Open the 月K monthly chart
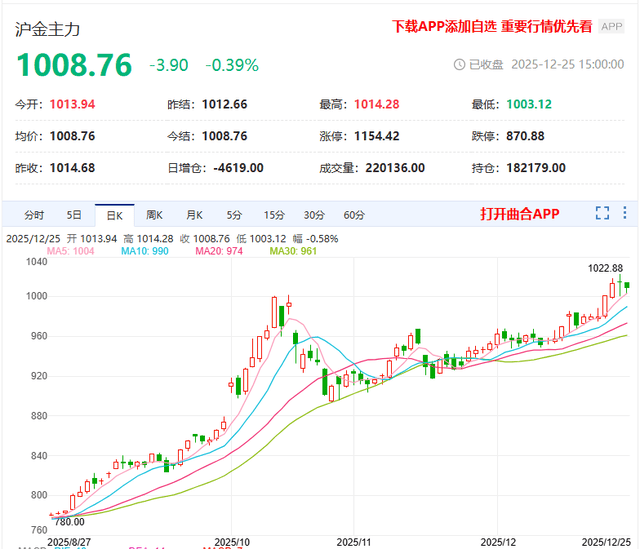640x549 pixels. tap(193, 215)
